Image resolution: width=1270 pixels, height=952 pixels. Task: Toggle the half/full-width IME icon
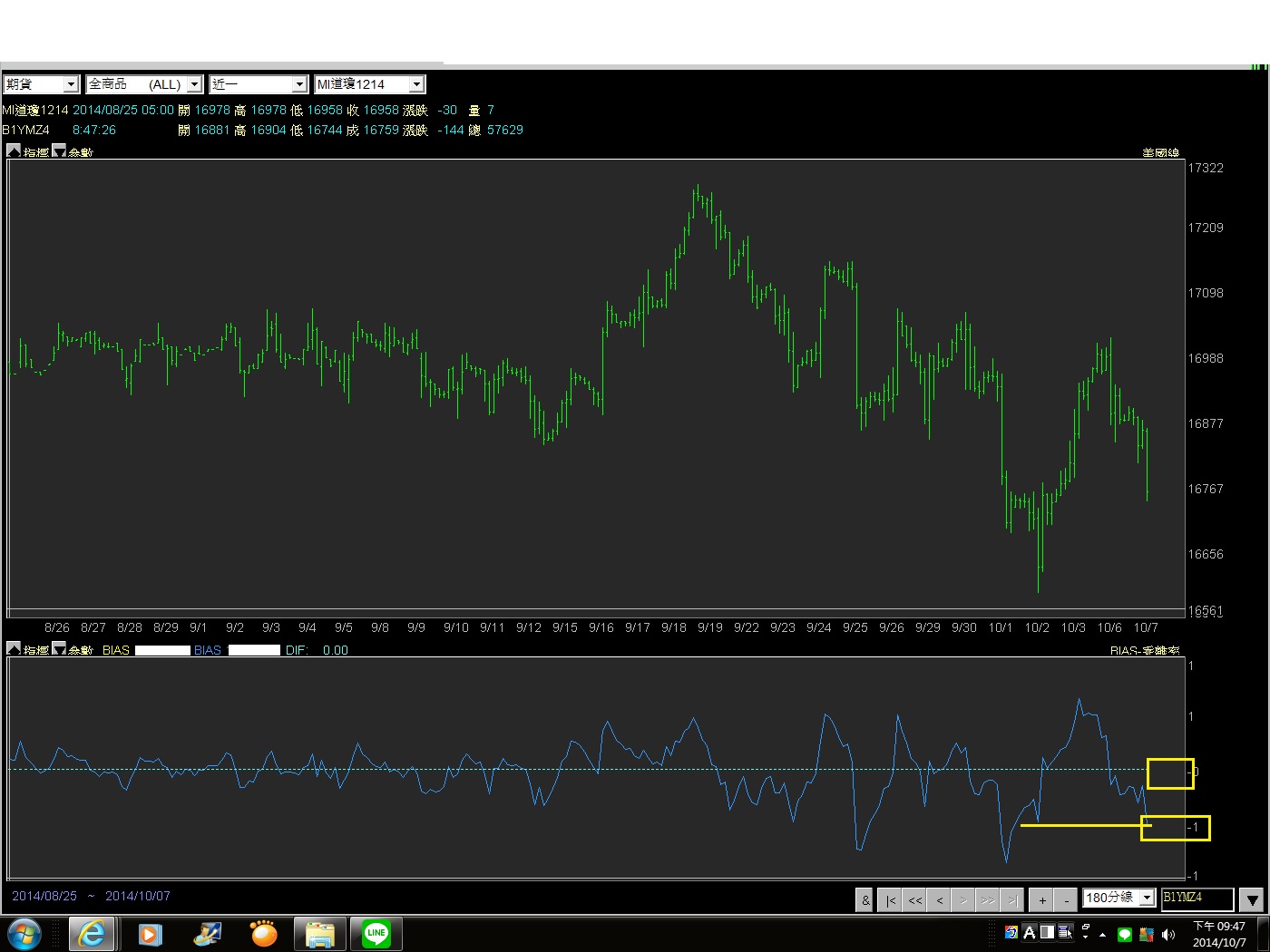(x=1047, y=932)
